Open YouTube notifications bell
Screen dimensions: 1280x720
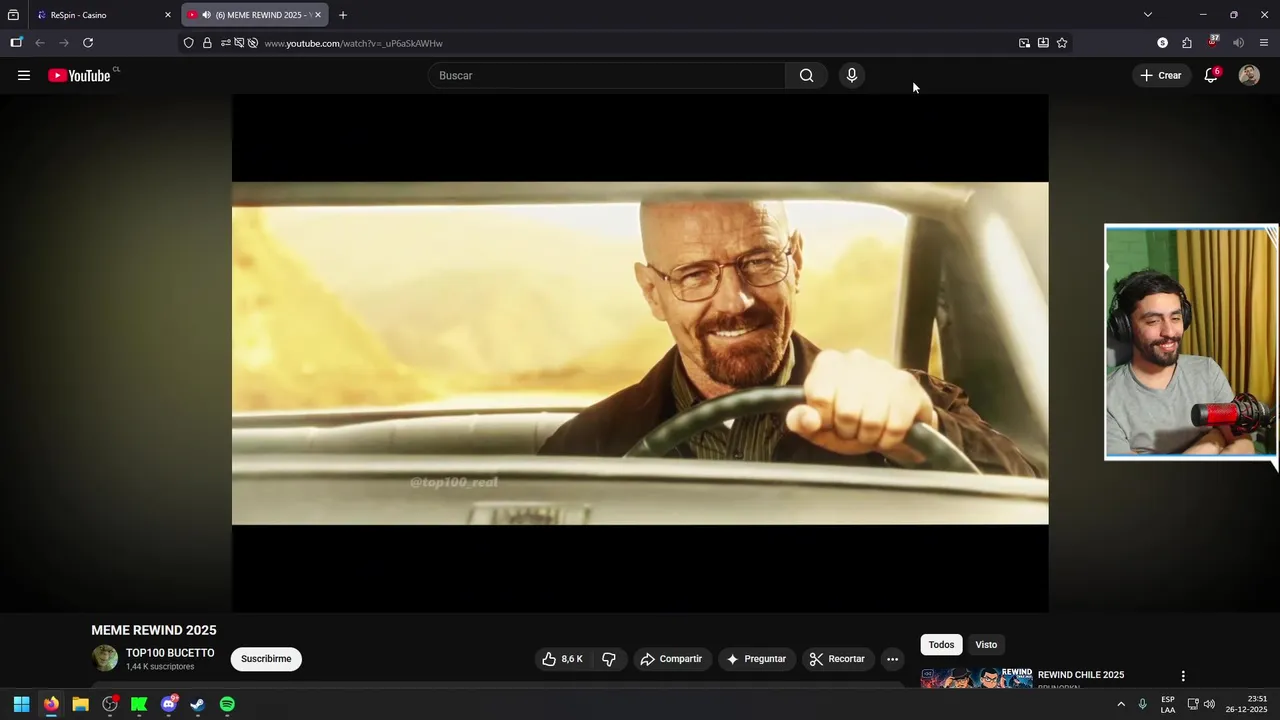(1211, 75)
